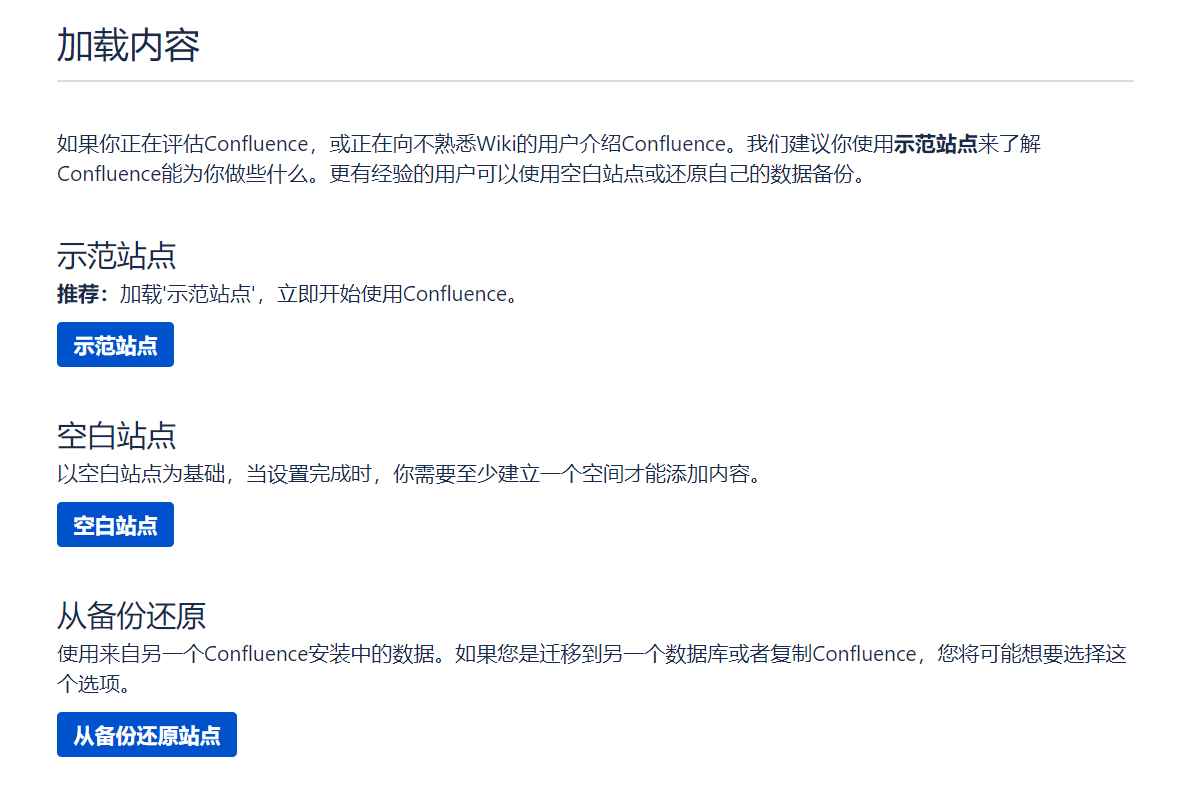Click the 示范站点 section heading
This screenshot has width=1189, height=810.
[117, 256]
